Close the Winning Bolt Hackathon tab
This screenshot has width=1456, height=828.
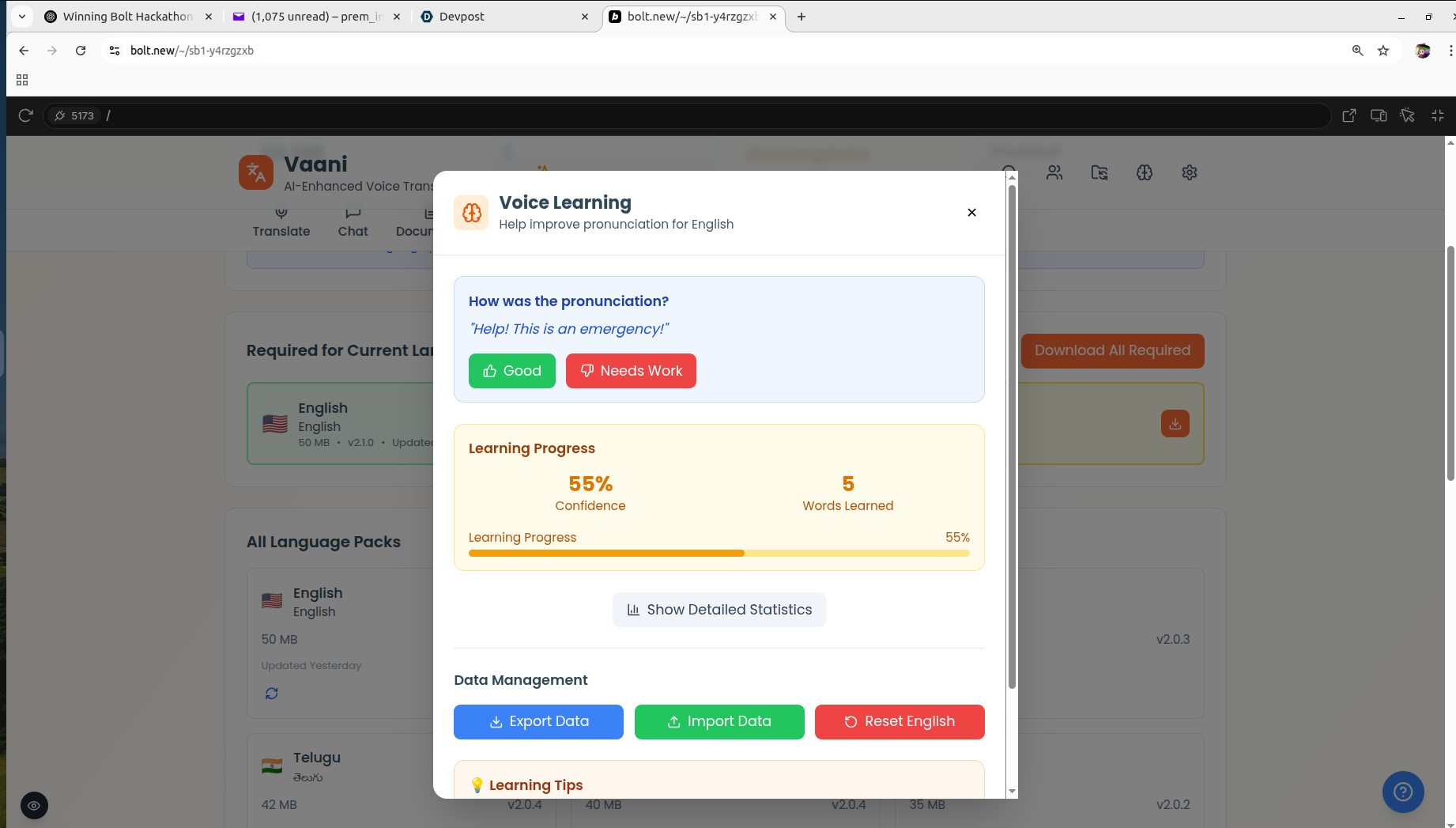pyautogui.click(x=209, y=17)
